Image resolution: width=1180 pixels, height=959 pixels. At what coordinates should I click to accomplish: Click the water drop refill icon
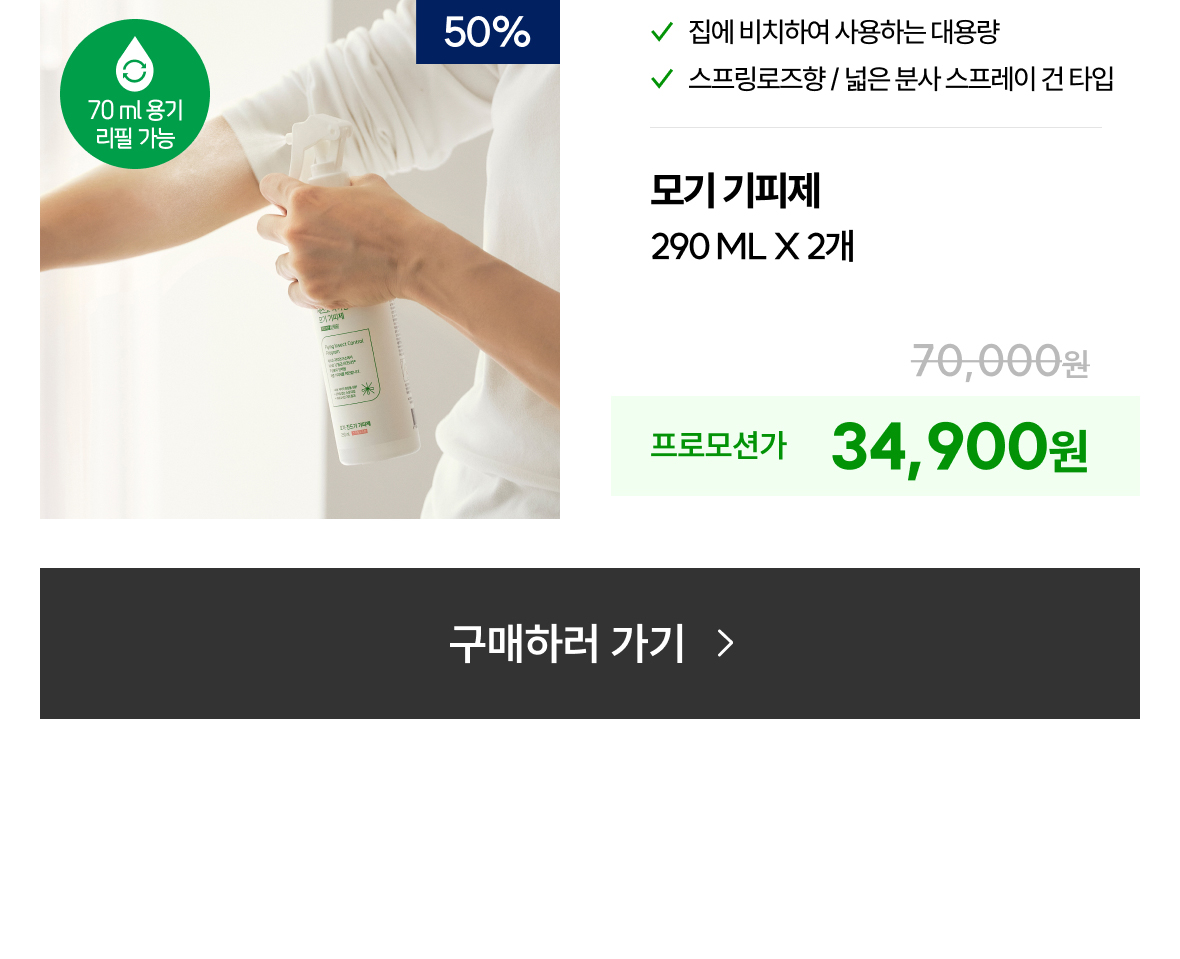[135, 63]
